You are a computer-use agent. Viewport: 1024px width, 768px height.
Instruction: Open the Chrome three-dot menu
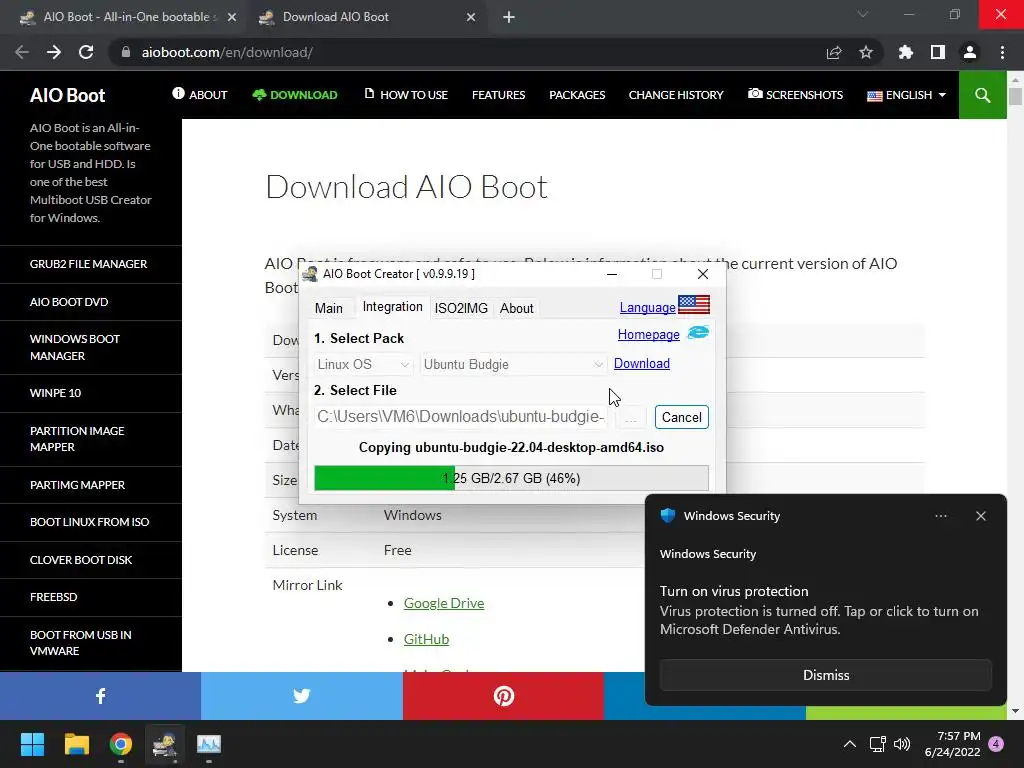coord(1002,52)
